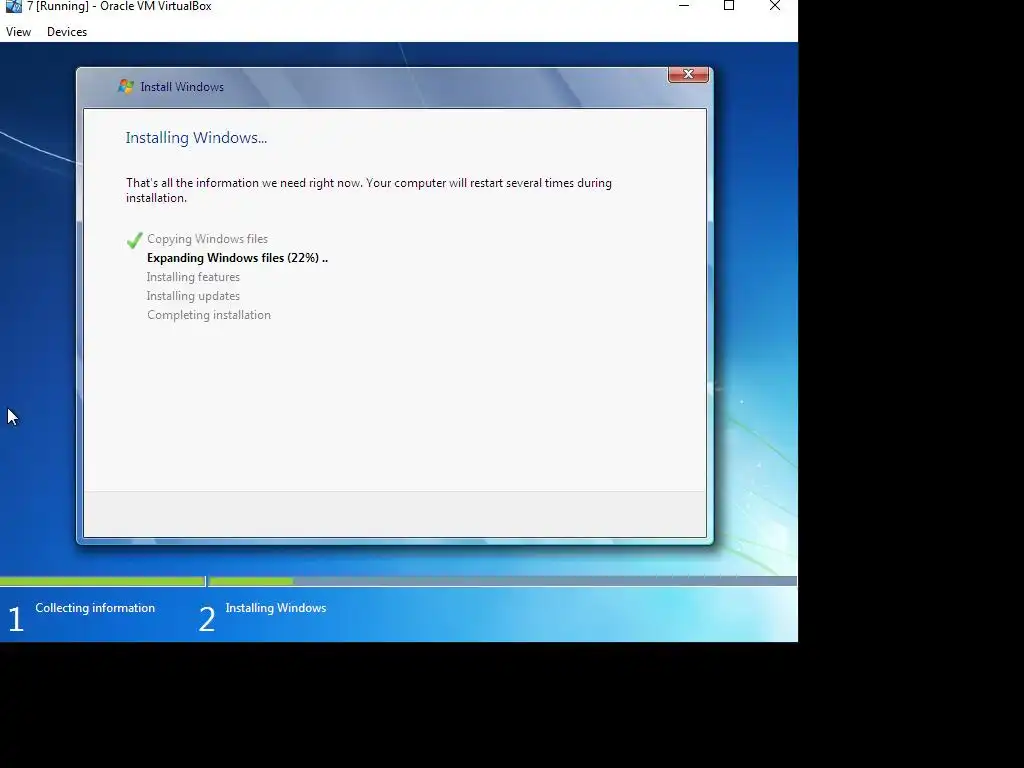Click the 'Collecting information' stage label

(x=95, y=608)
